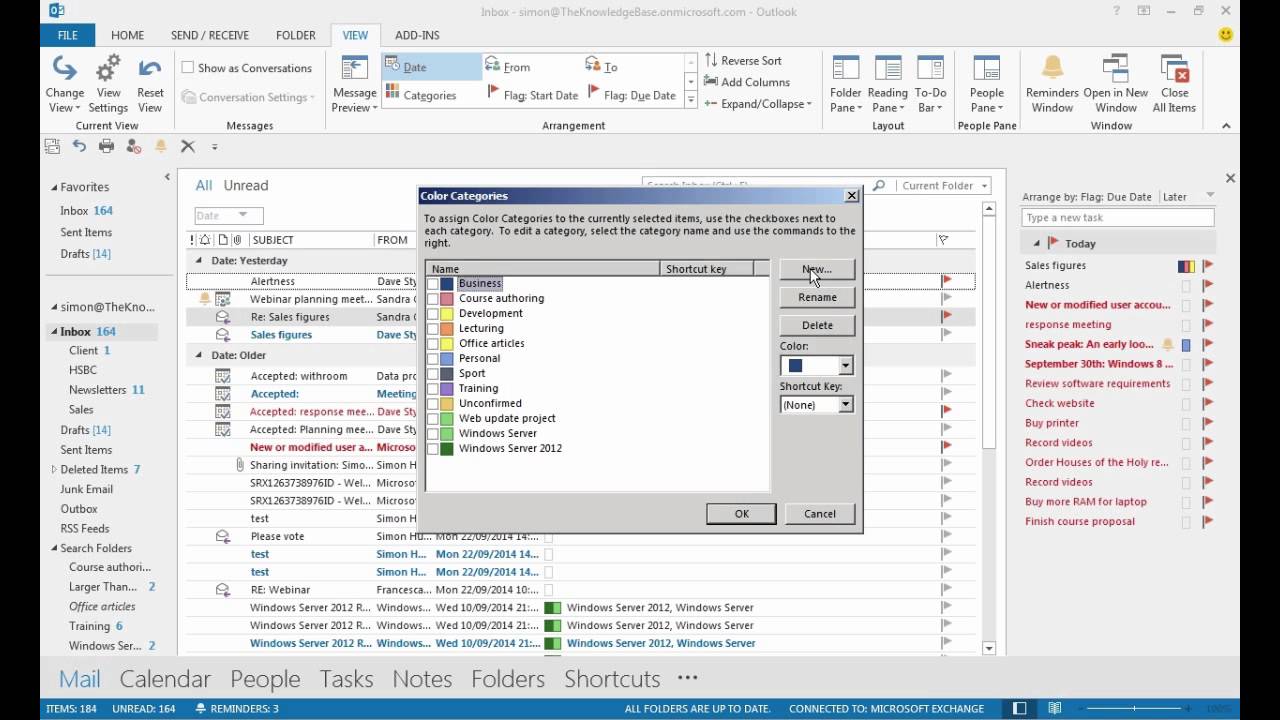Viewport: 1280px width, 720px height.
Task: Click the Undo icon in quick access toolbar
Action: (79, 146)
